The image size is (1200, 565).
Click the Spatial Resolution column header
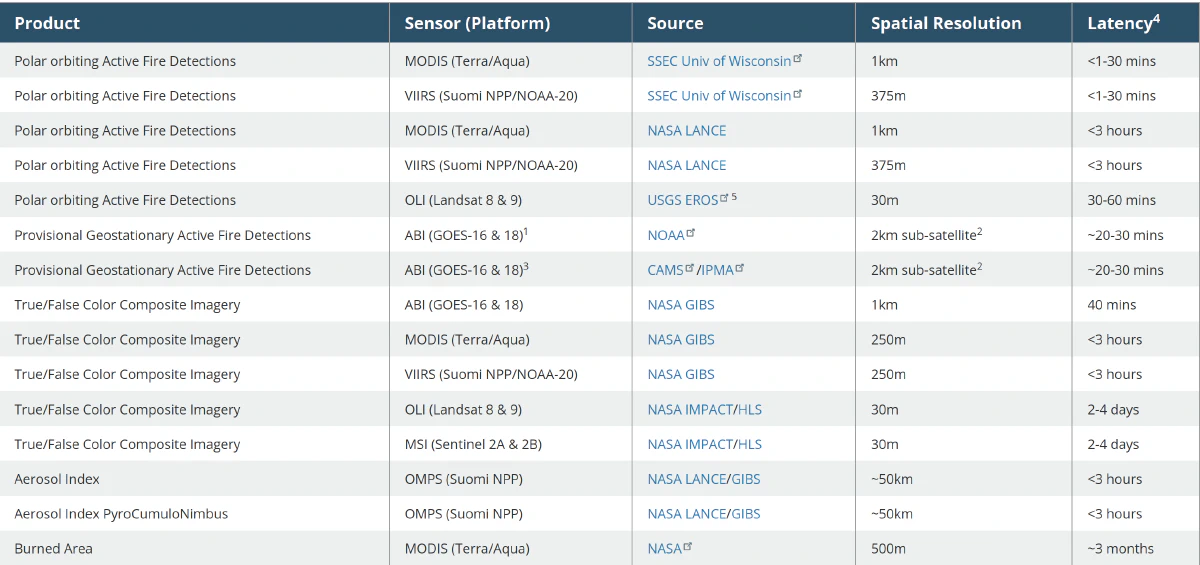945,23
